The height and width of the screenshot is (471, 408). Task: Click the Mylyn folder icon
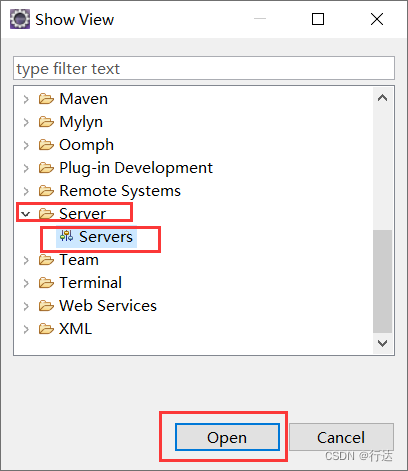coord(46,122)
